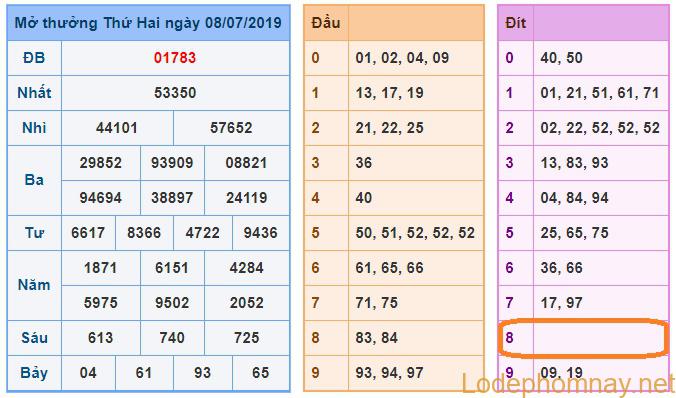This screenshot has width=676, height=398.
Task: Click the digit 8 label in Đít table
Action: (x=510, y=338)
